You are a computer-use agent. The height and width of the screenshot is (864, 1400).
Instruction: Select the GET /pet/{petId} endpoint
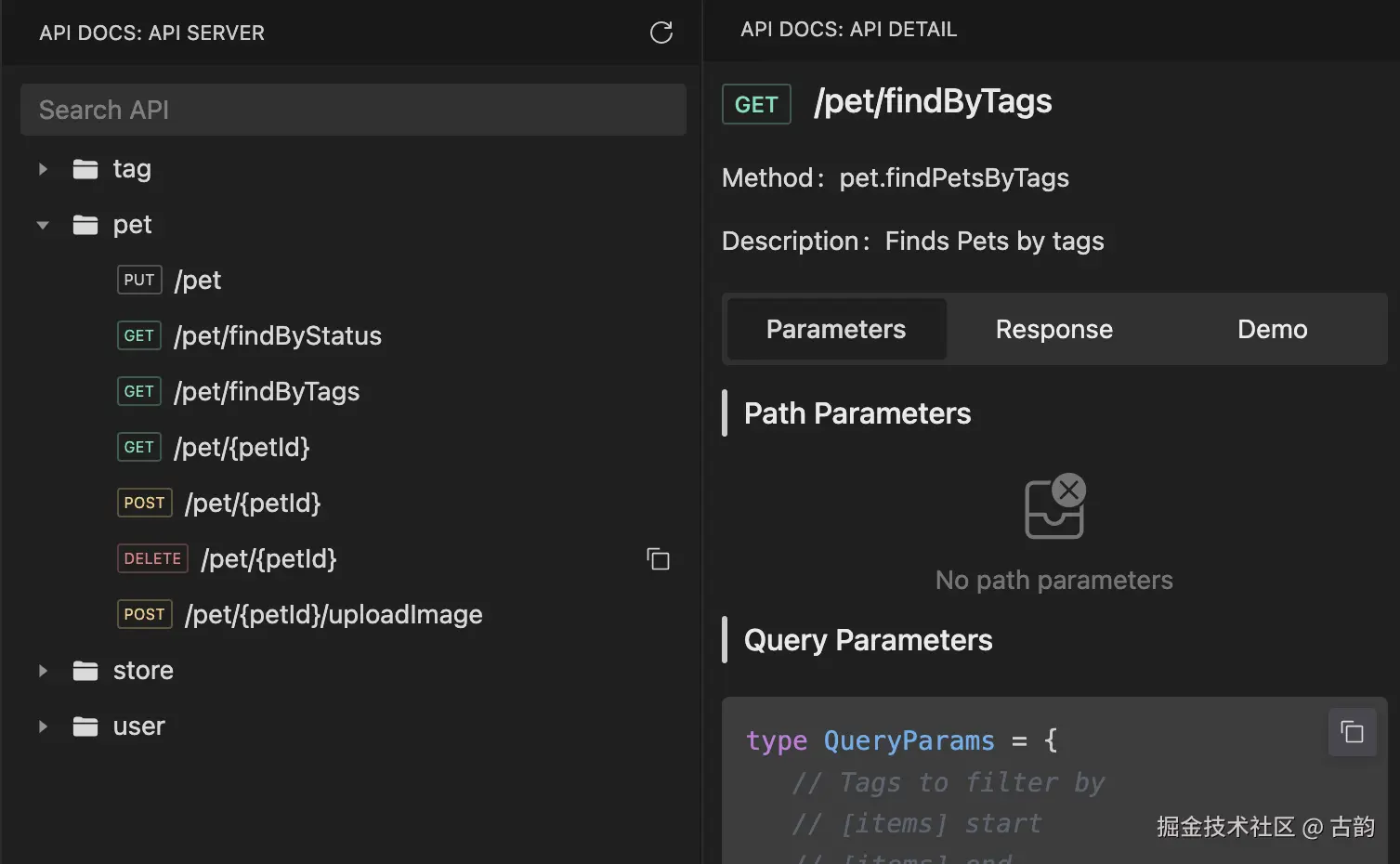click(242, 448)
